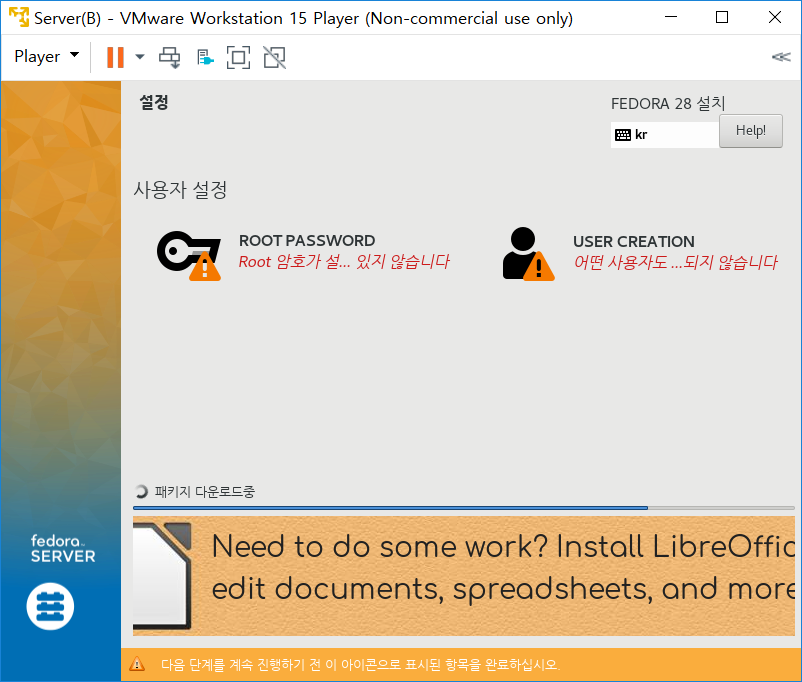Viewport: 802px width, 682px height.
Task: Click the keyboard icon next to kr
Action: [622, 135]
